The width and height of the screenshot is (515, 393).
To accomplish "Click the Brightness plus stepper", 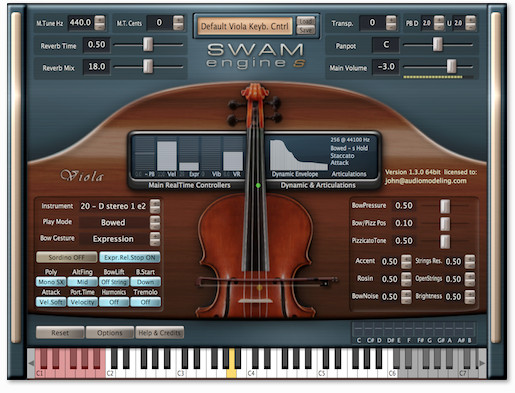I will 470,294.
